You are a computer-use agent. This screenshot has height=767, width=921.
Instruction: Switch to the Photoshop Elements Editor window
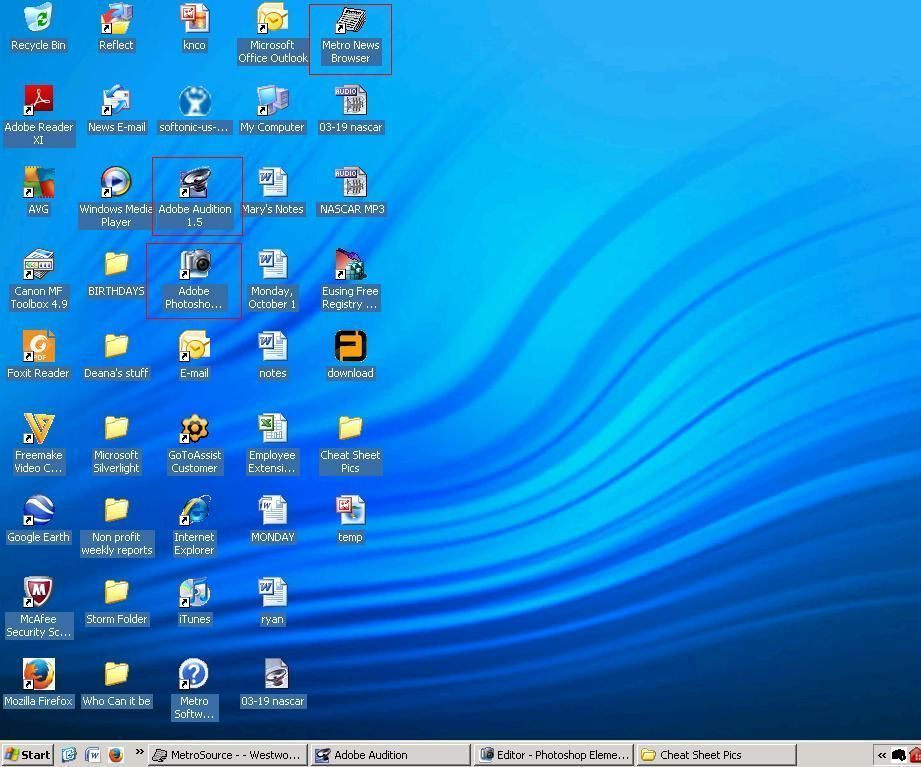point(553,755)
